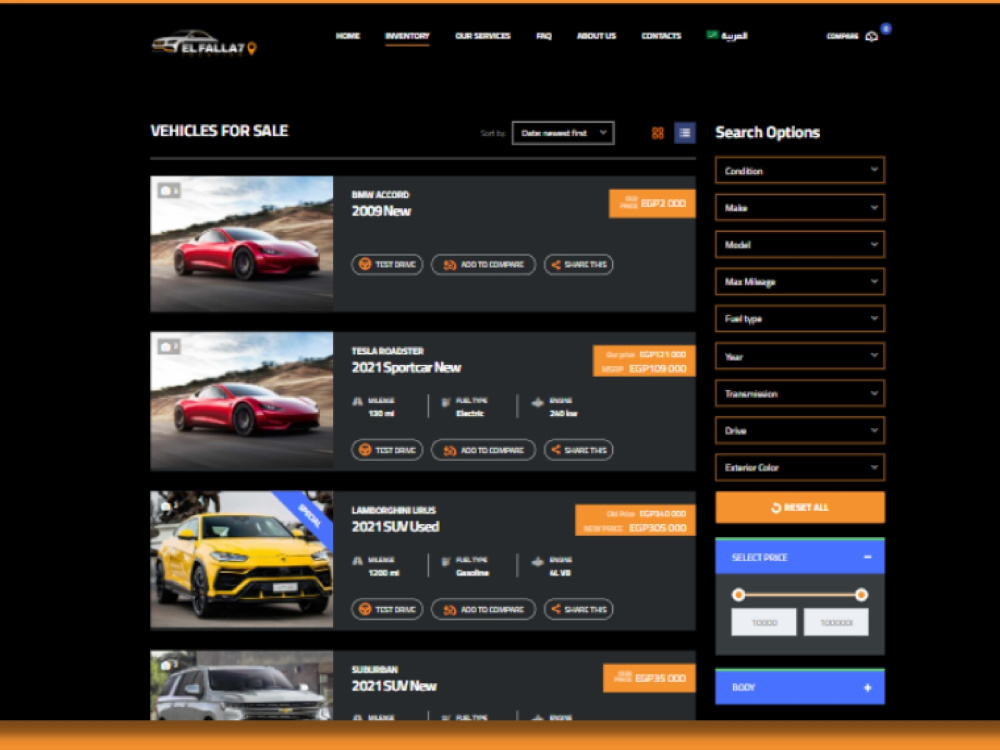Screen dimensions: 1000x750
Task: Open yellow Lamborghini Urus thumbnail
Action: click(x=242, y=559)
